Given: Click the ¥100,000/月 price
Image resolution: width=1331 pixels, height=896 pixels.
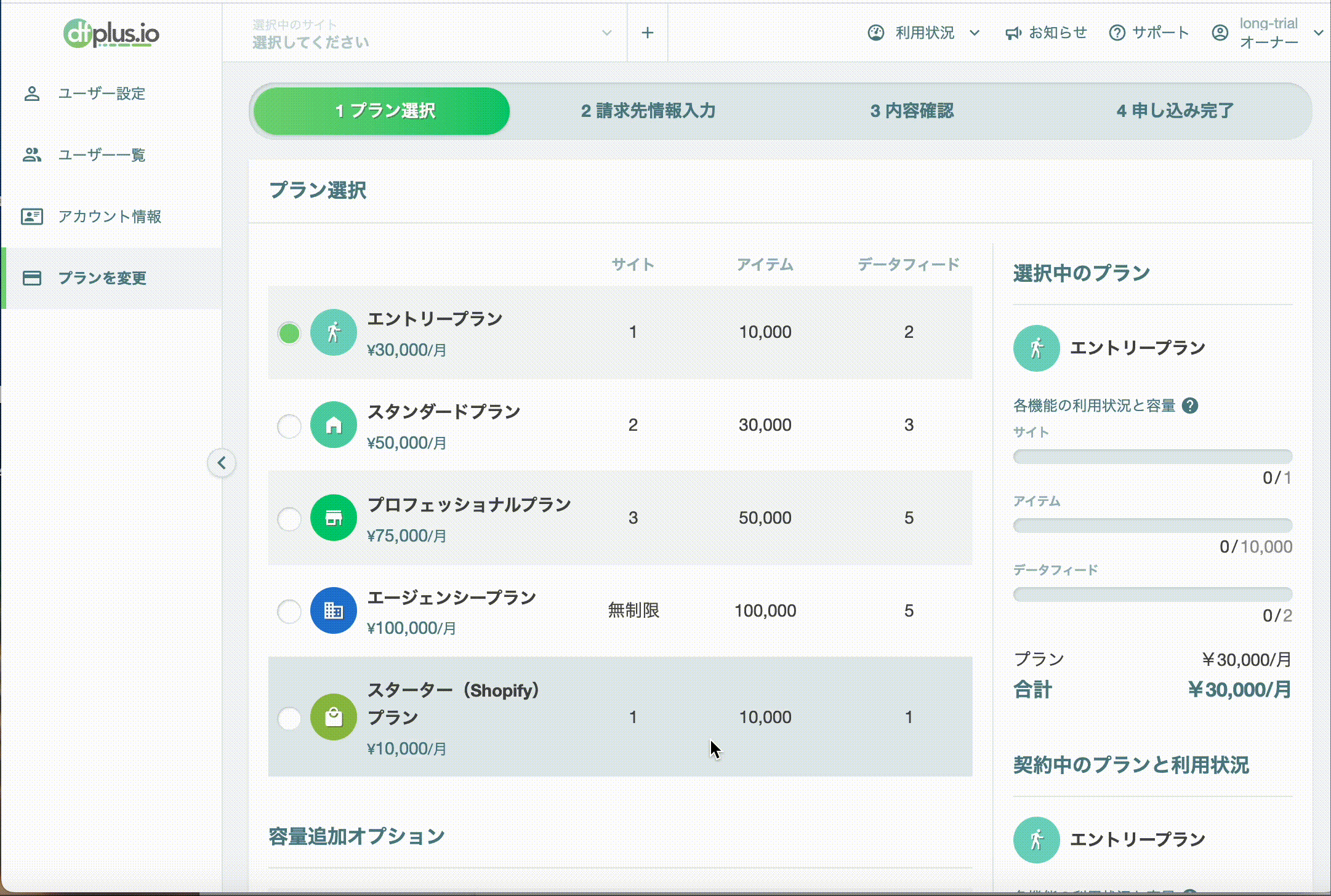Looking at the screenshot, I should pos(411,628).
